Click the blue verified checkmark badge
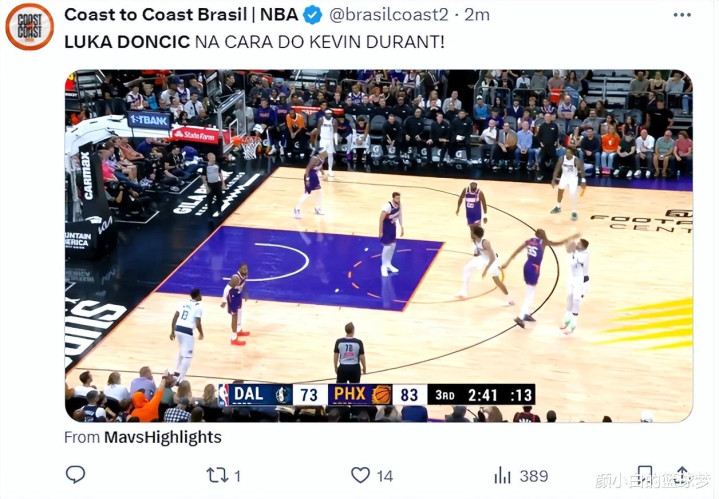Screen dimensions: 719x499 click(313, 15)
